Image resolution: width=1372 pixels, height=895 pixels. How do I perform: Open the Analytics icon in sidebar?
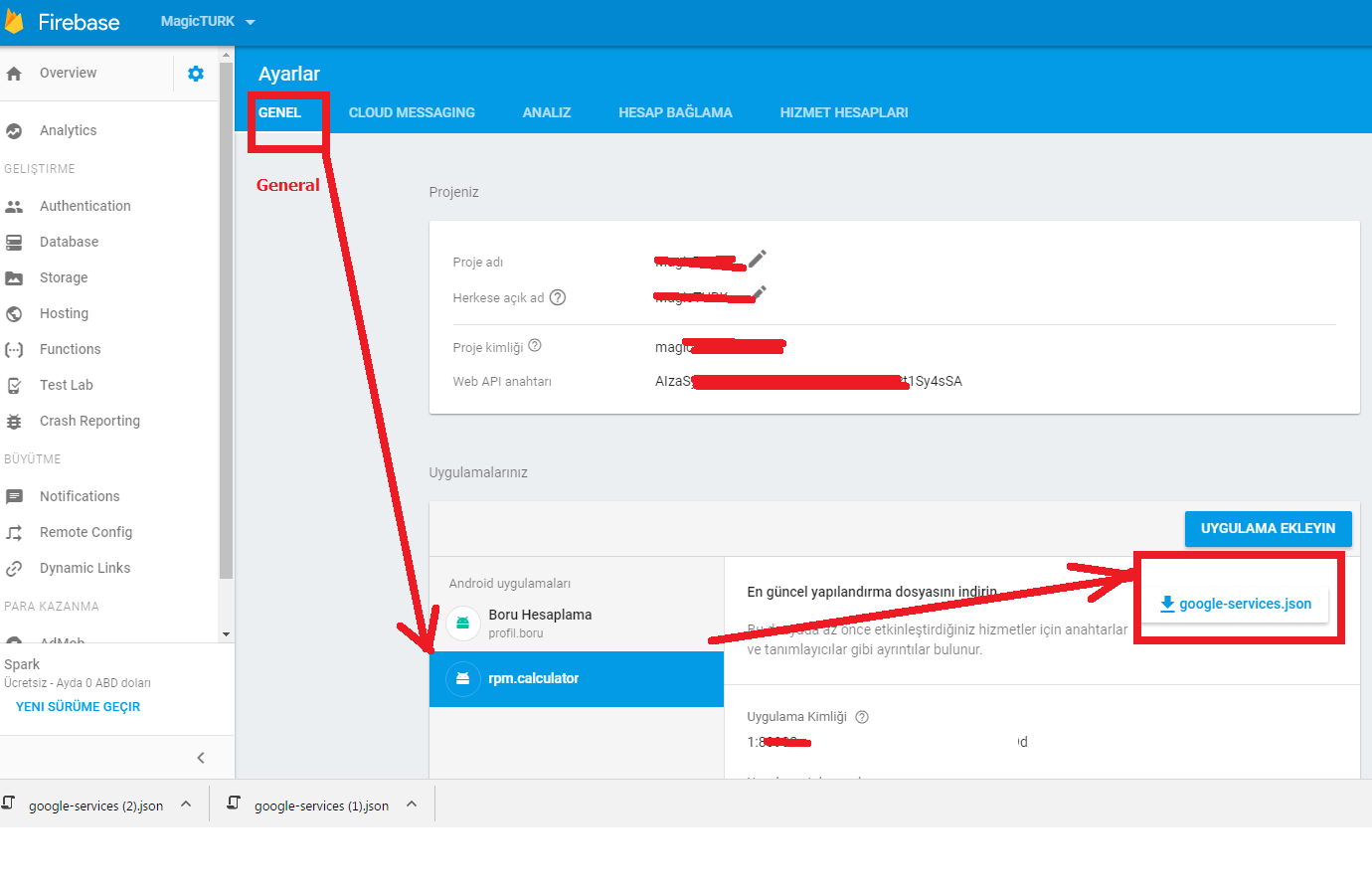pos(14,131)
